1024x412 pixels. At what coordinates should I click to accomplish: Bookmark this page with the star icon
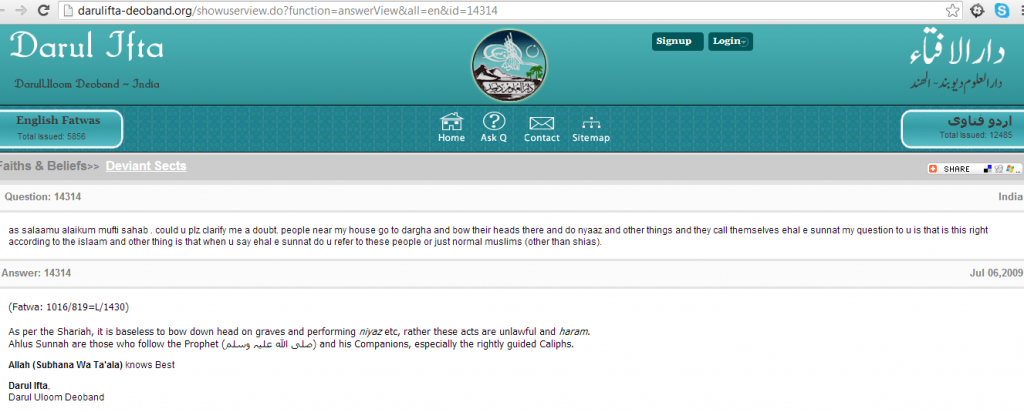click(x=953, y=10)
